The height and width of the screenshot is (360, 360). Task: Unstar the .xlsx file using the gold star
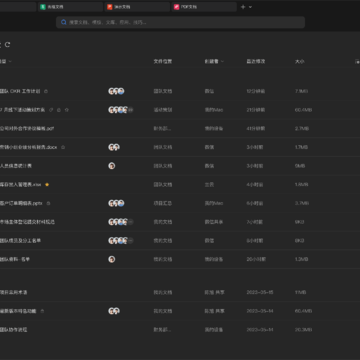[47, 184]
